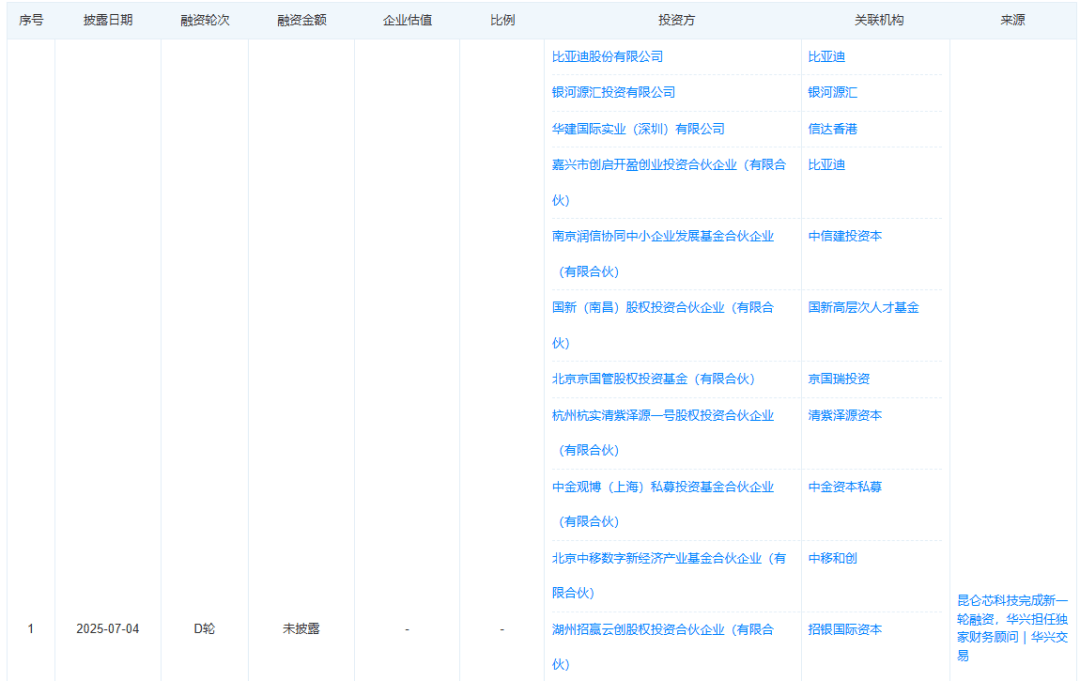Image resolution: width=1080 pixels, height=681 pixels.
Task: Open related institution 招银国际资本
Action: [845, 630]
